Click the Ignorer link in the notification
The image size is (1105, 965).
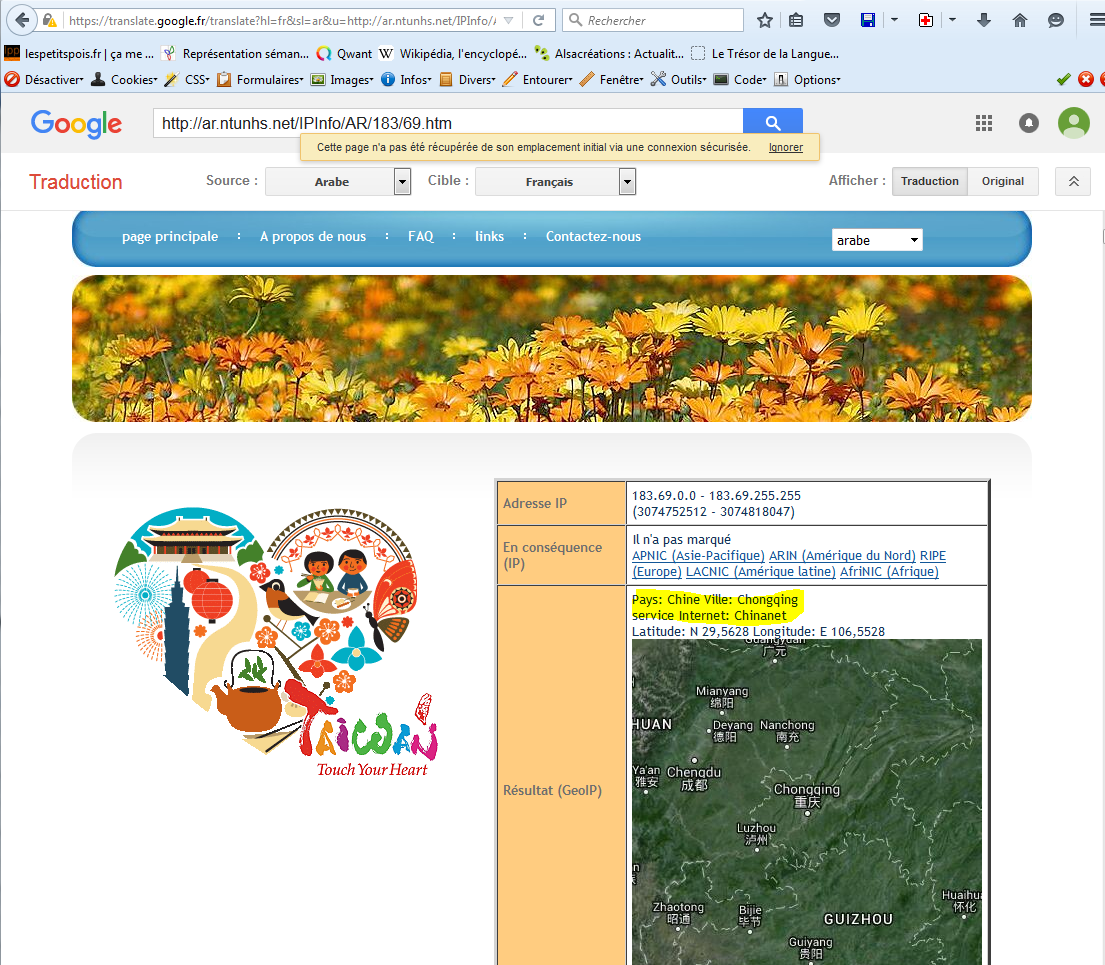pos(785,148)
